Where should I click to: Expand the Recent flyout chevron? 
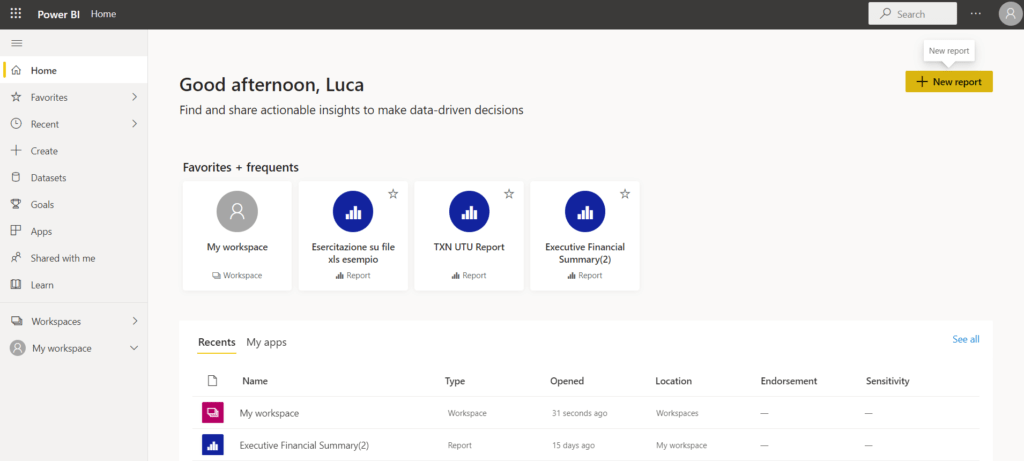point(135,124)
